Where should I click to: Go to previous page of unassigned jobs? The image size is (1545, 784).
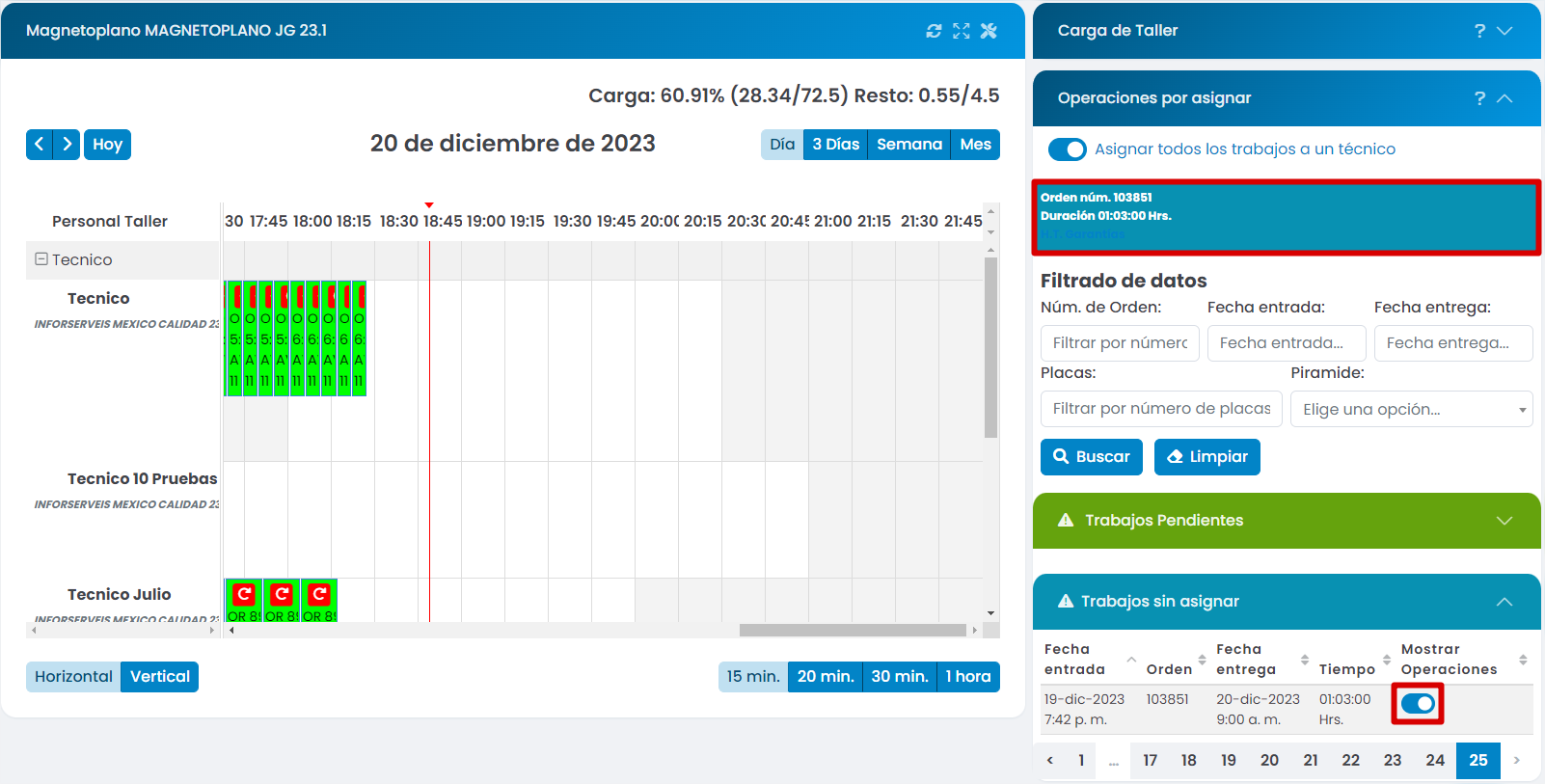[x=1050, y=760]
